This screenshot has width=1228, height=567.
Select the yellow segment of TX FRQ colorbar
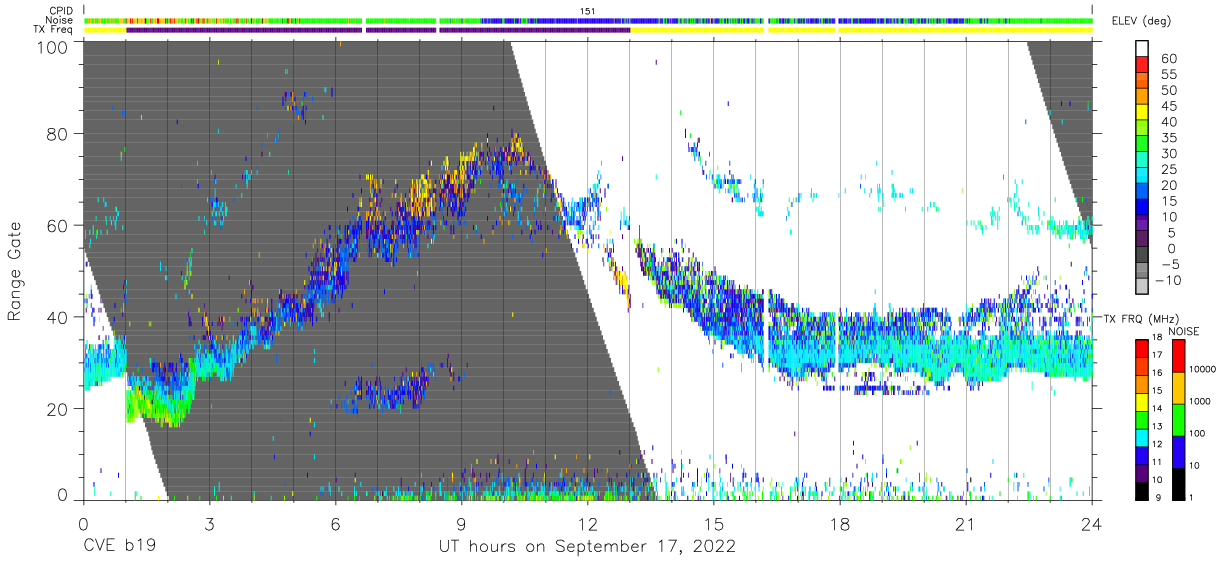pos(1142,401)
